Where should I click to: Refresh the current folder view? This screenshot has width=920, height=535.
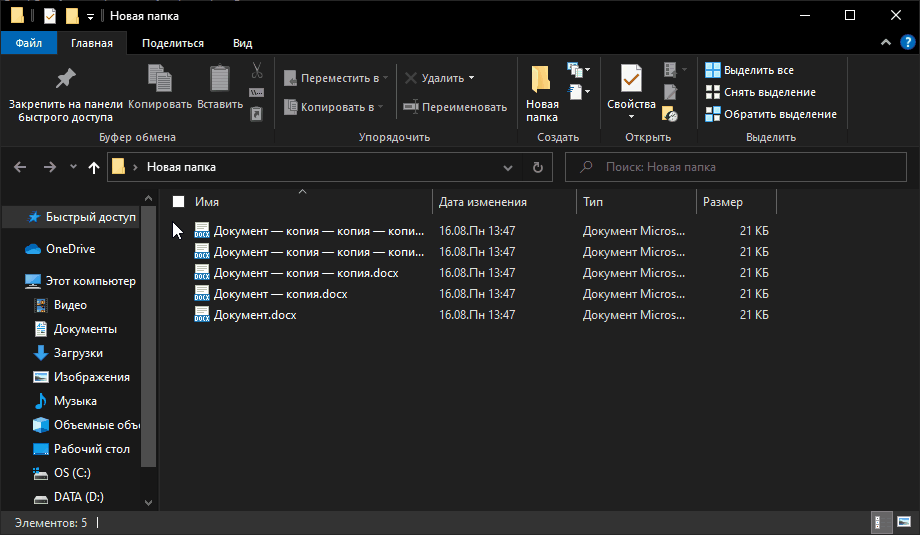coord(537,167)
